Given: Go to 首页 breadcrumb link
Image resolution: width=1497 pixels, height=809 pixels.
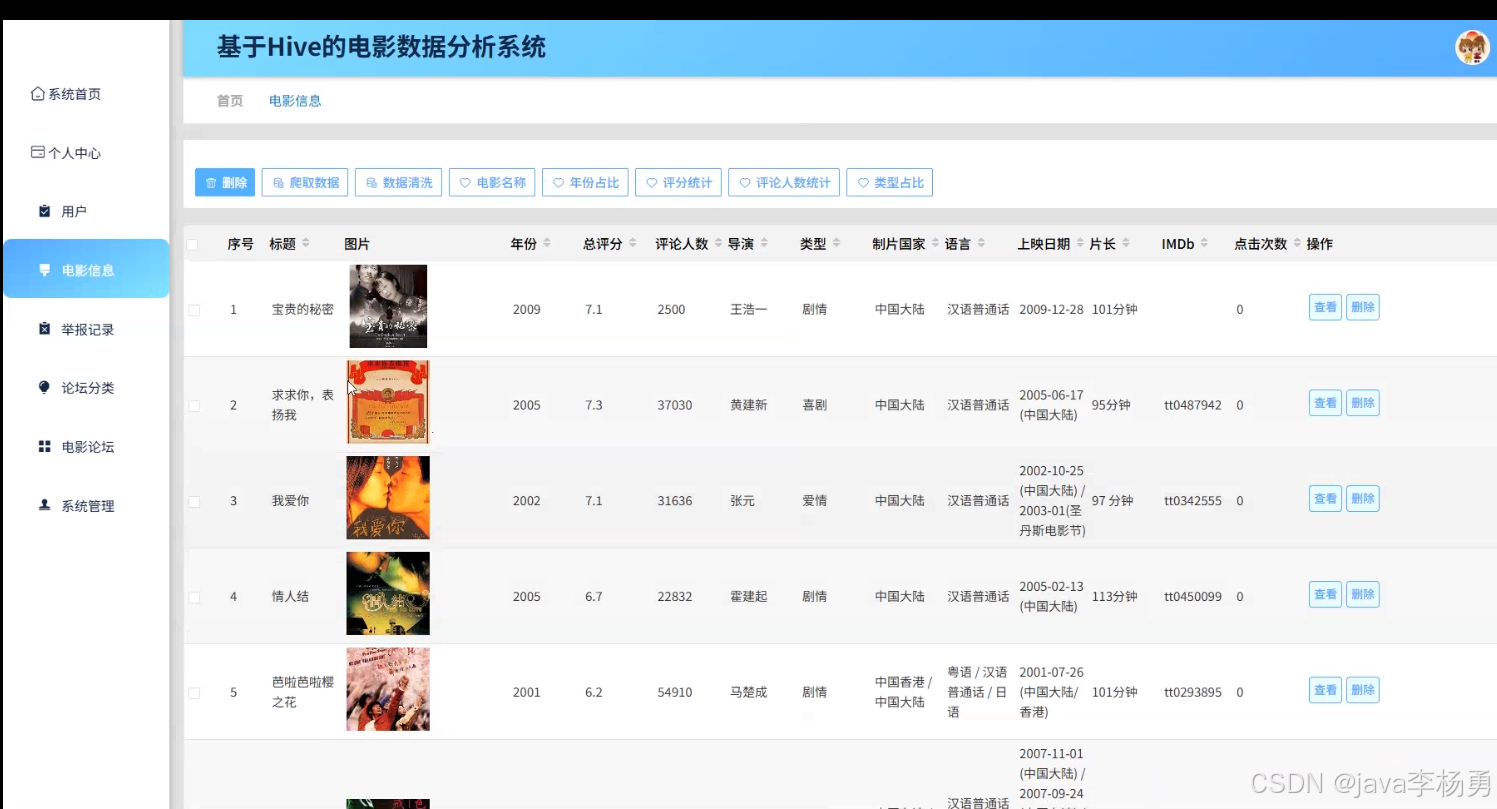Looking at the screenshot, I should (230, 101).
